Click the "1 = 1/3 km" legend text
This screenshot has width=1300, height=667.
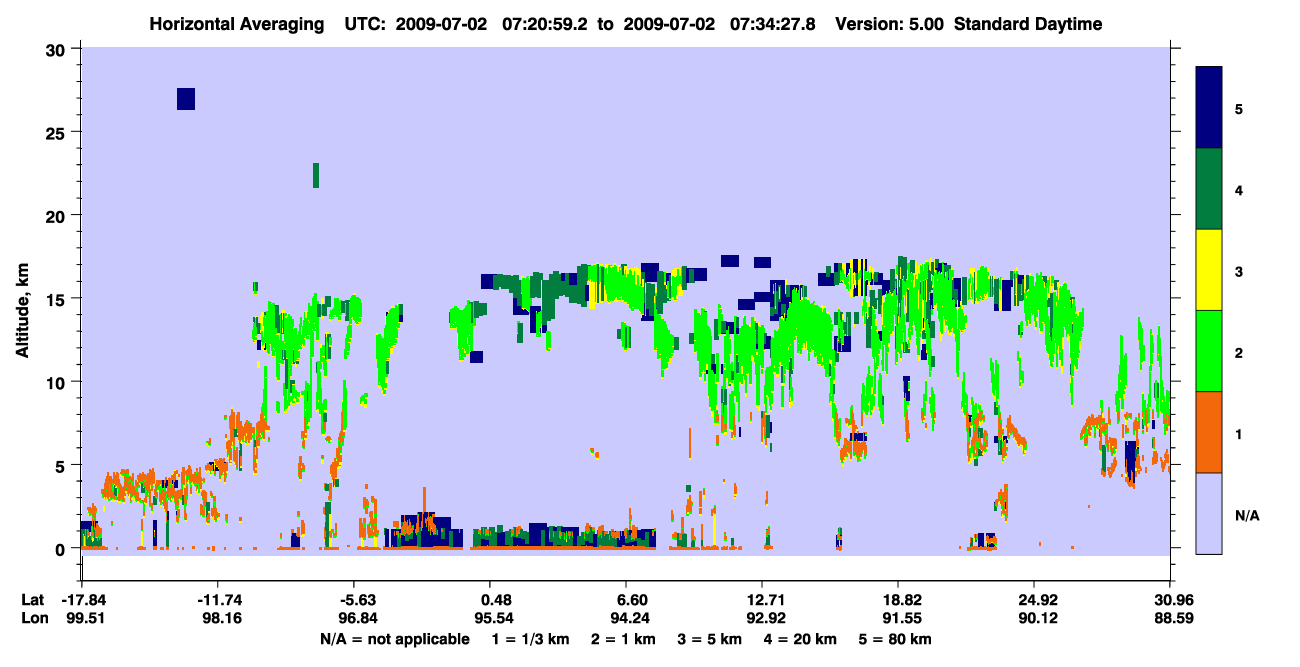[532, 639]
